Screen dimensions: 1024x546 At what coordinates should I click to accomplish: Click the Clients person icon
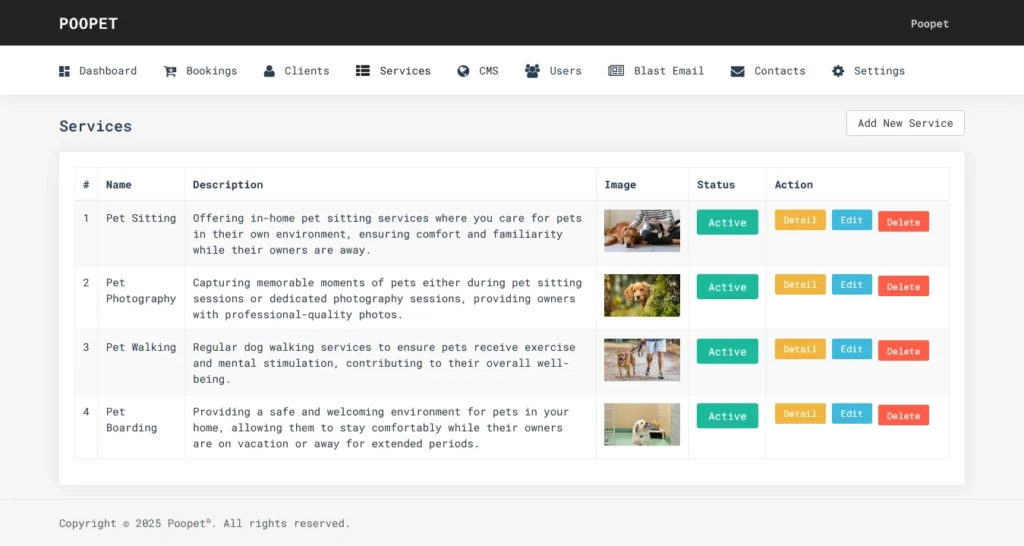point(269,71)
